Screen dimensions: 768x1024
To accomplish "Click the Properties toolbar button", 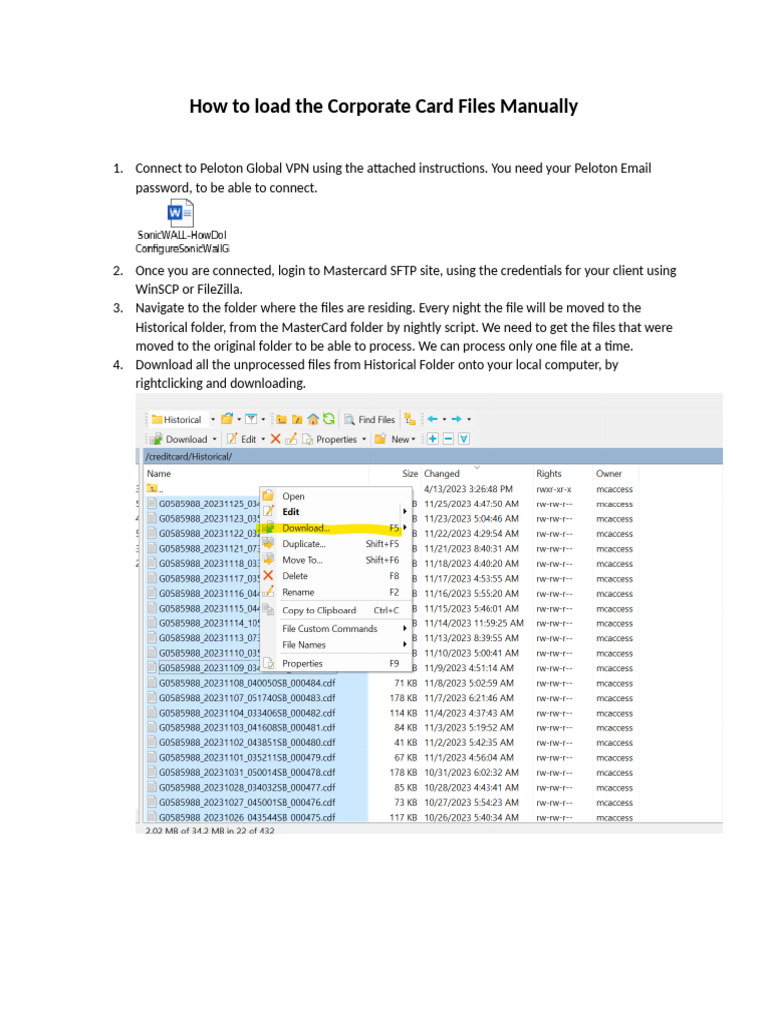I will pyautogui.click(x=330, y=439).
